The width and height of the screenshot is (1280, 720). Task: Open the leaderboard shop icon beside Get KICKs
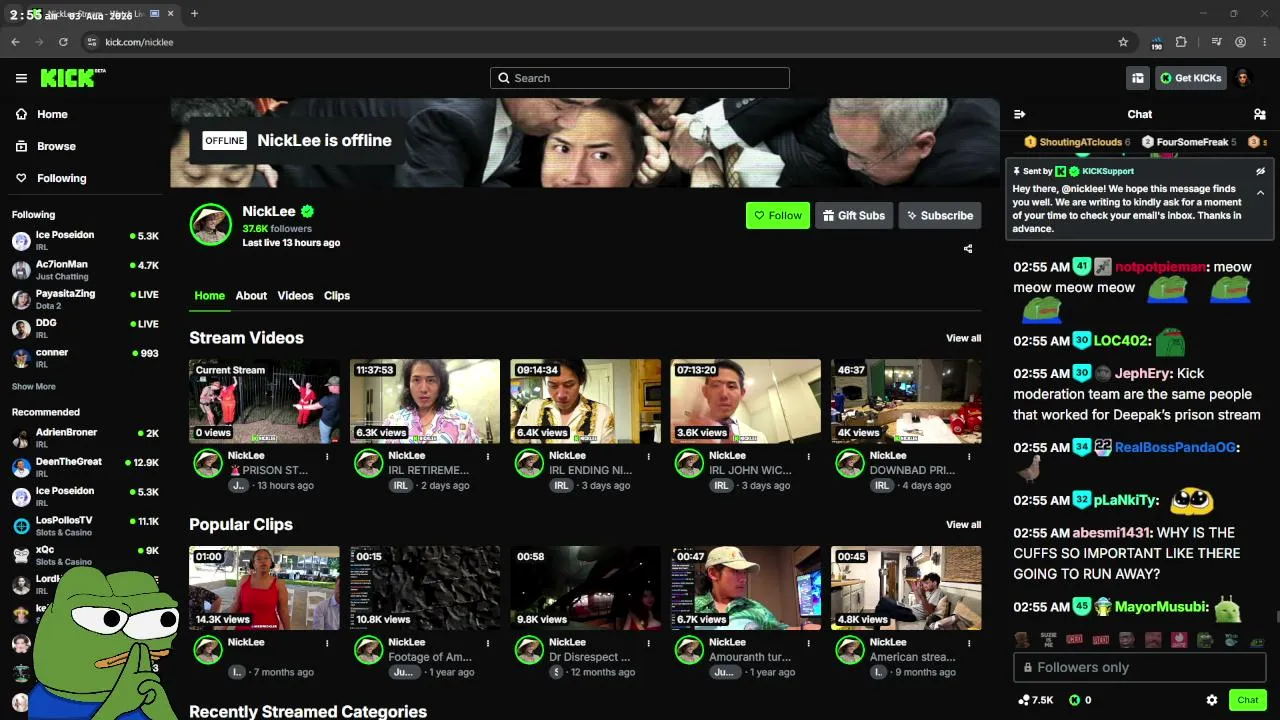click(x=1138, y=78)
